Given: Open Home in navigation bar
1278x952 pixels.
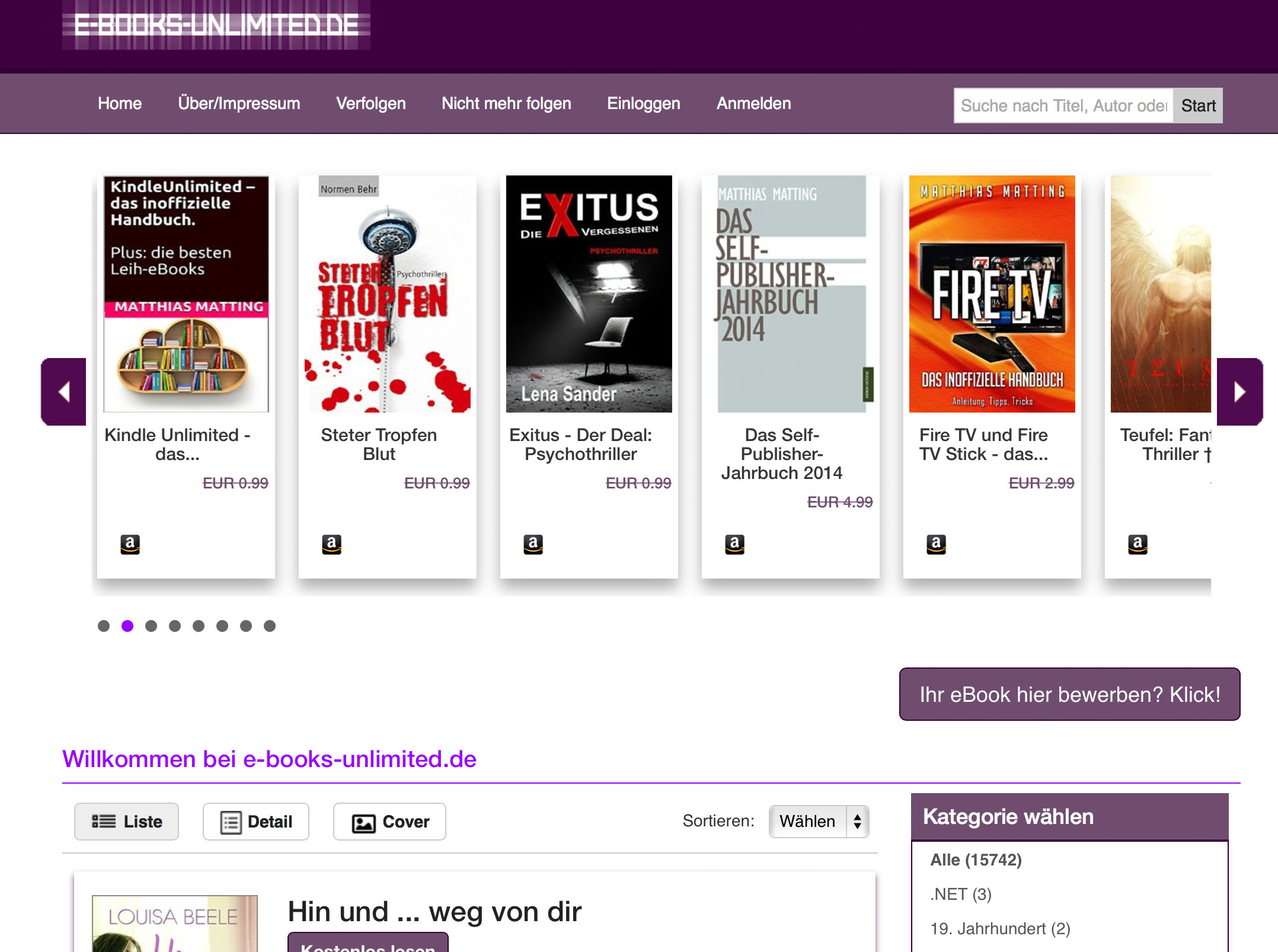Looking at the screenshot, I should coord(120,104).
